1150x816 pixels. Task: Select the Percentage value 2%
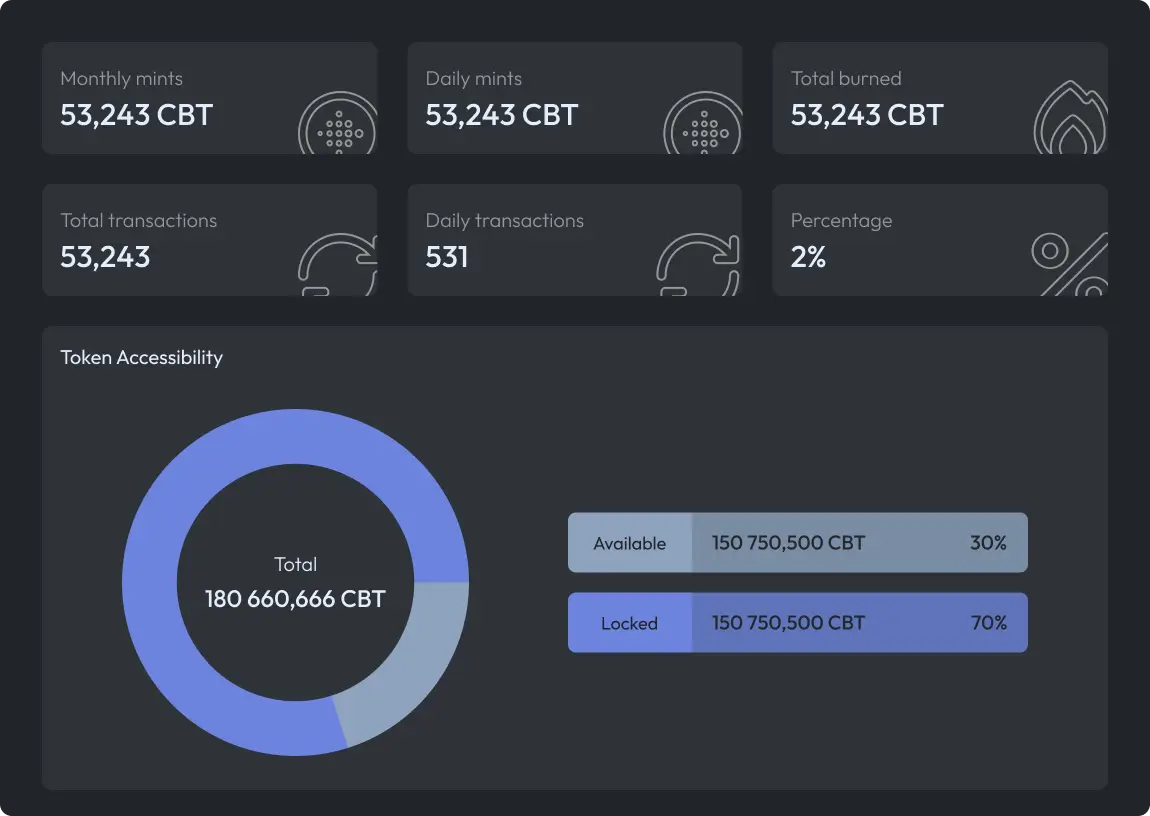(x=808, y=257)
